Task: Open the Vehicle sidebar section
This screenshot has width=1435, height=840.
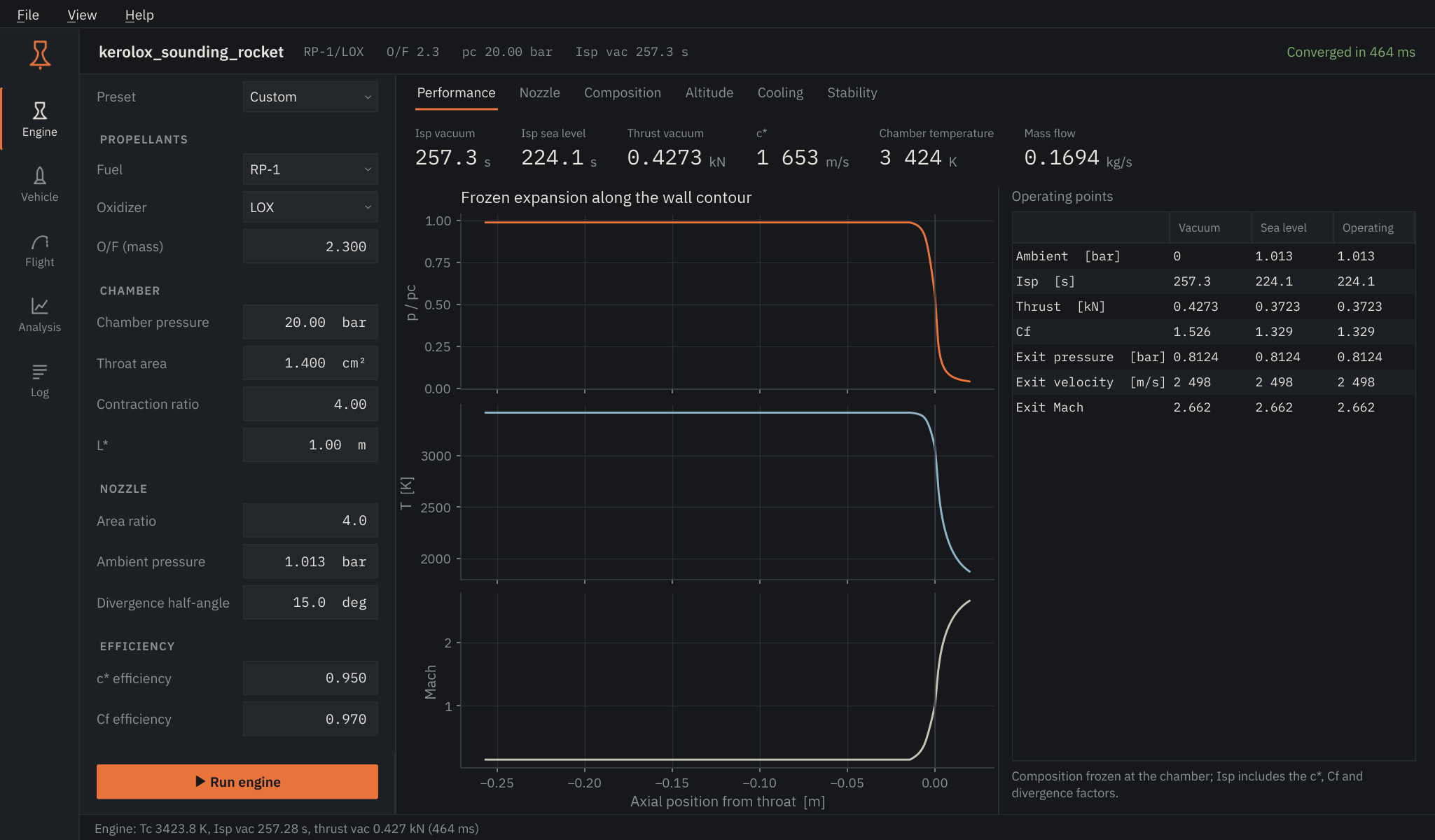Action: click(x=40, y=184)
